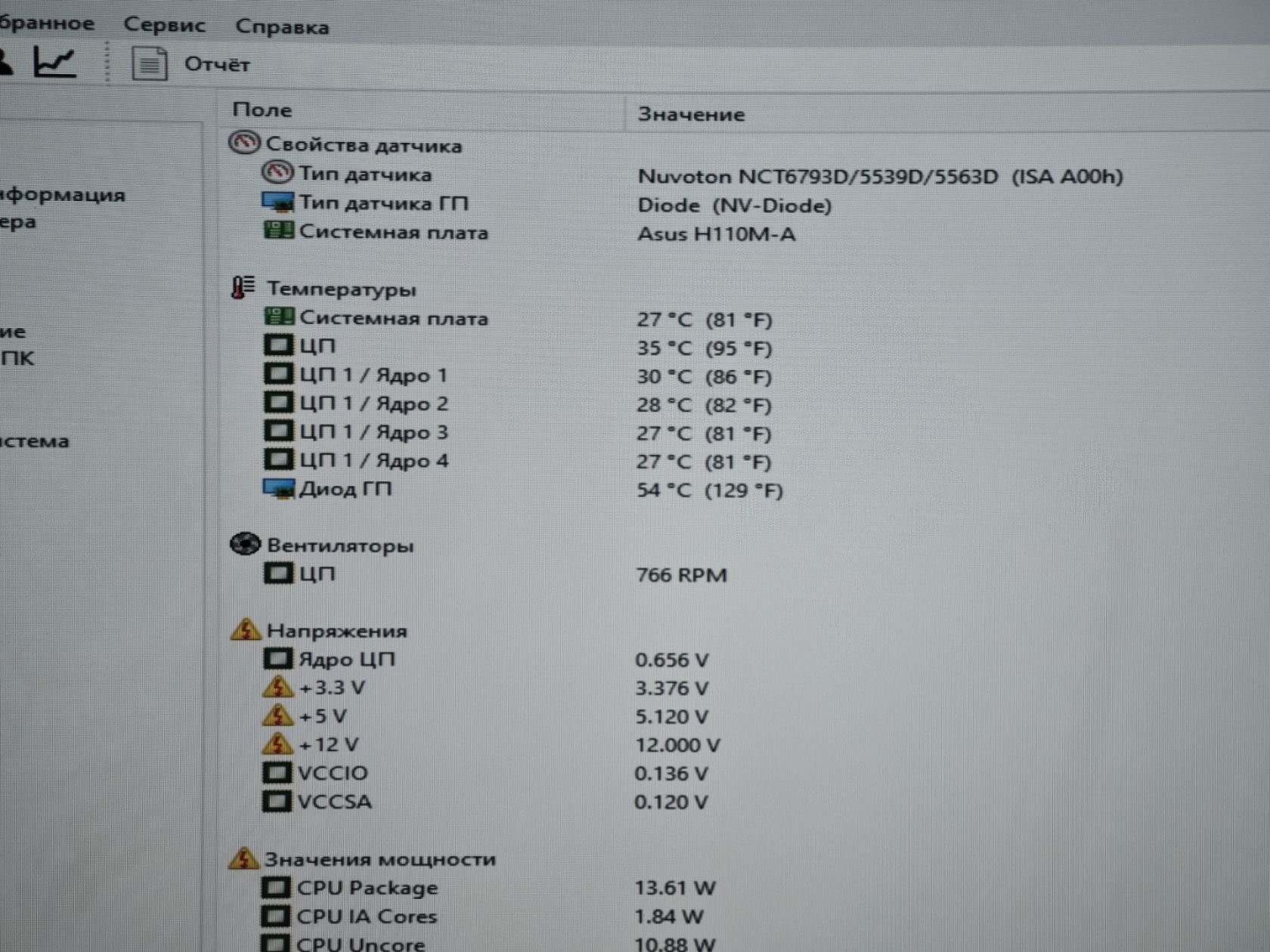This screenshot has height=952, width=1270.
Task: Click the Вентиляторы fan icon
Action: click(245, 544)
